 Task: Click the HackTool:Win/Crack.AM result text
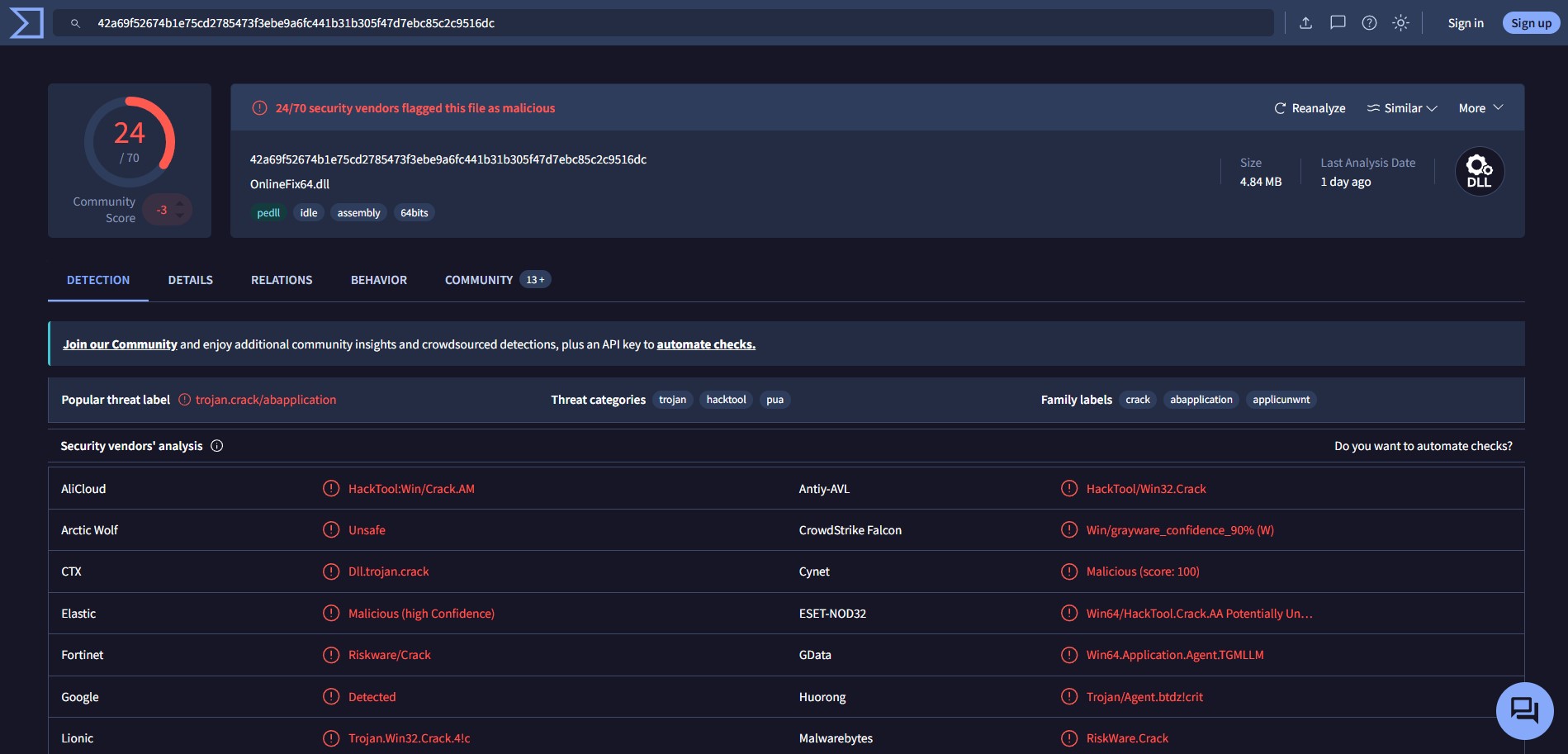411,489
